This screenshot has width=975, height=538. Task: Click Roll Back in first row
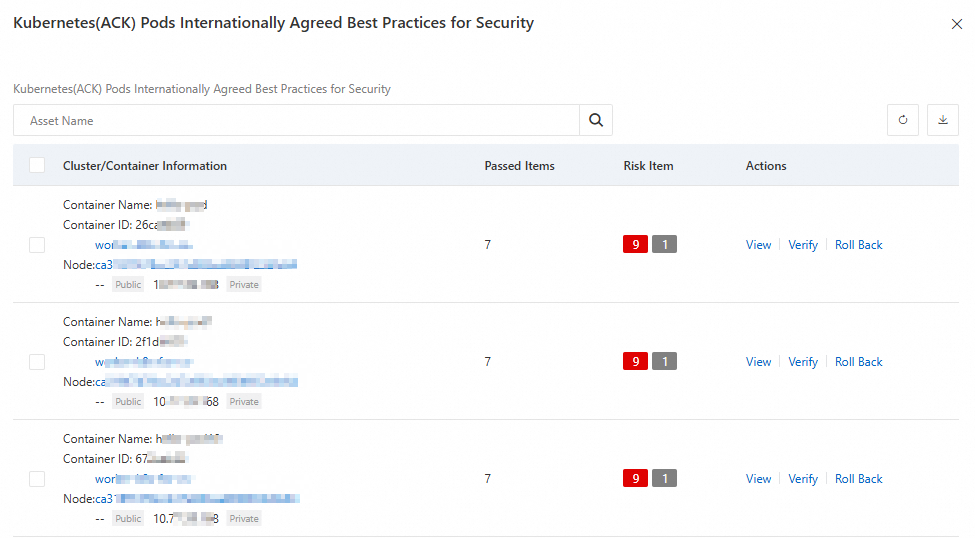859,245
